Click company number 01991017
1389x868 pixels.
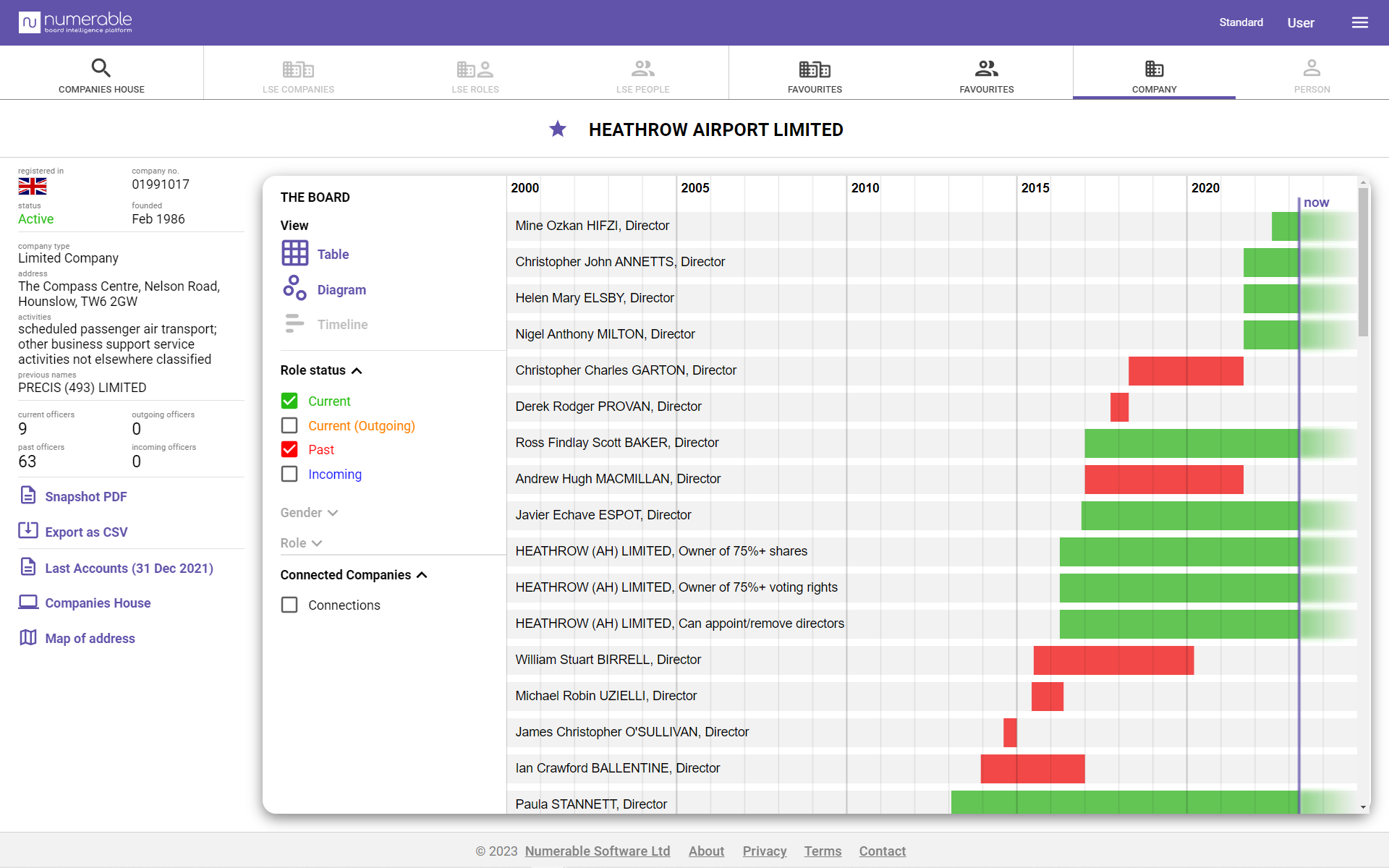(161, 184)
